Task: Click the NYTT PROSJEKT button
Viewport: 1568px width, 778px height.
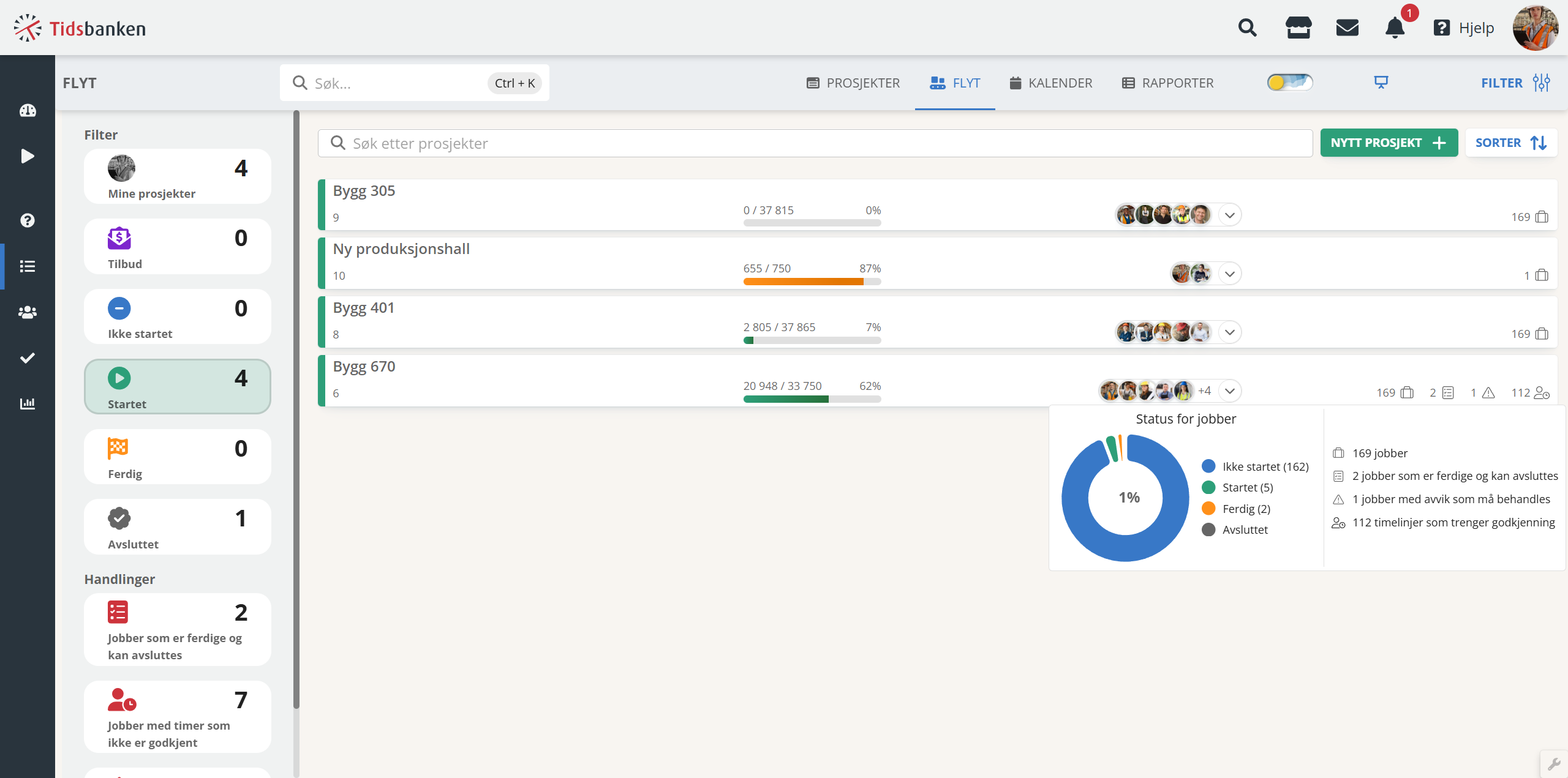Action: pyautogui.click(x=1389, y=143)
